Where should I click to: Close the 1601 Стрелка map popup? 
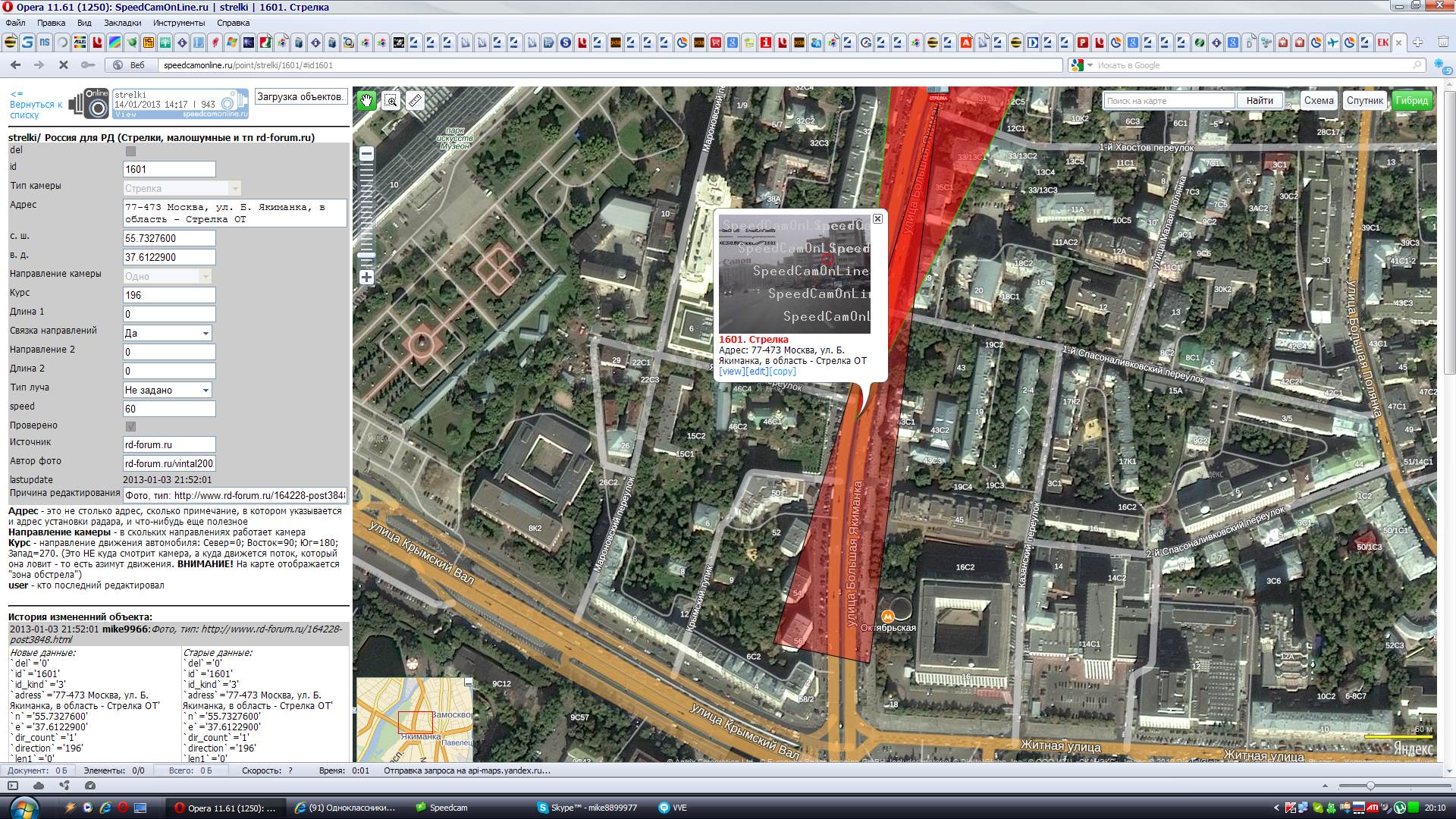[877, 218]
